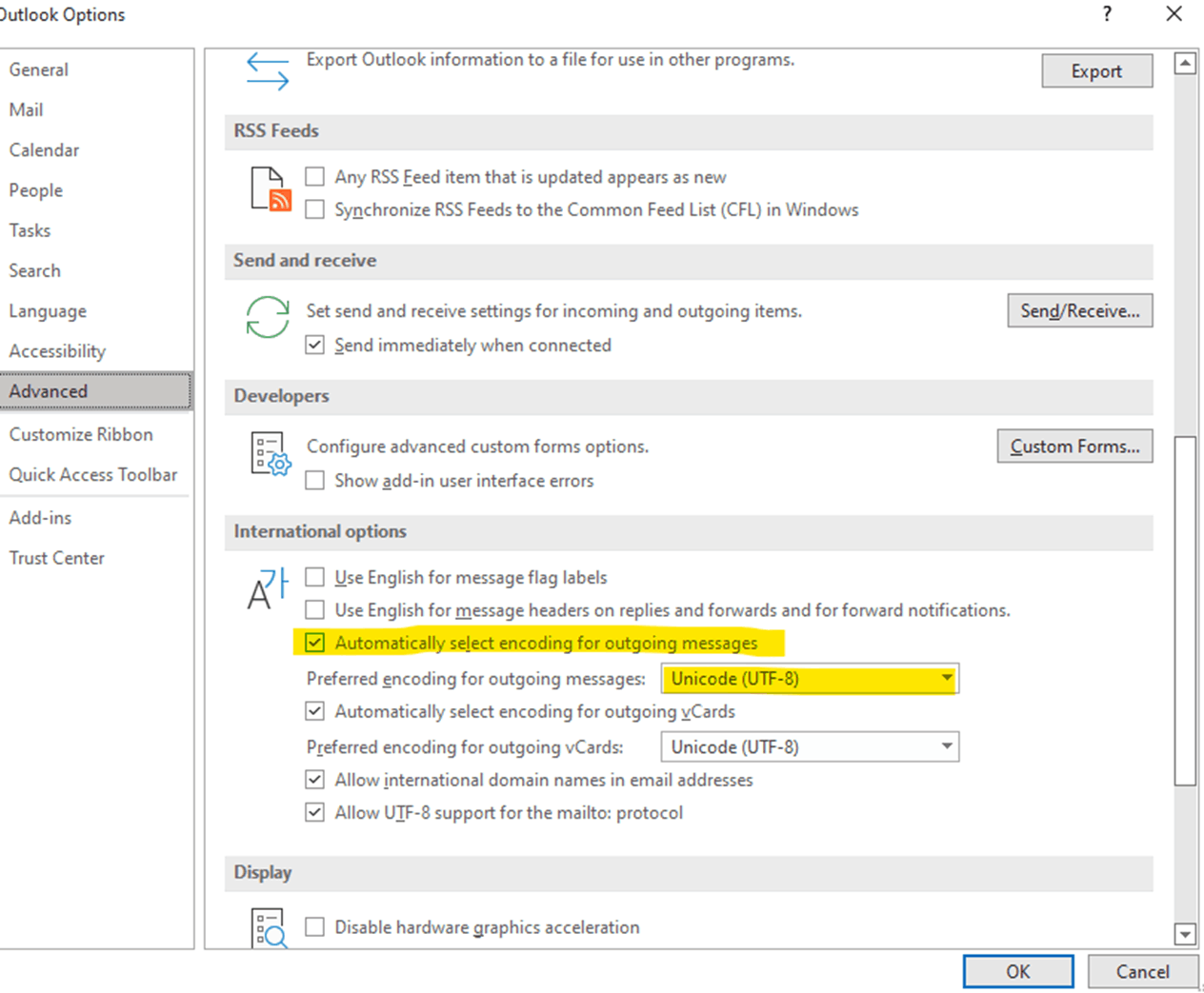Uncheck Allow international domain names in email addresses
1204x993 pixels.
tap(314, 780)
